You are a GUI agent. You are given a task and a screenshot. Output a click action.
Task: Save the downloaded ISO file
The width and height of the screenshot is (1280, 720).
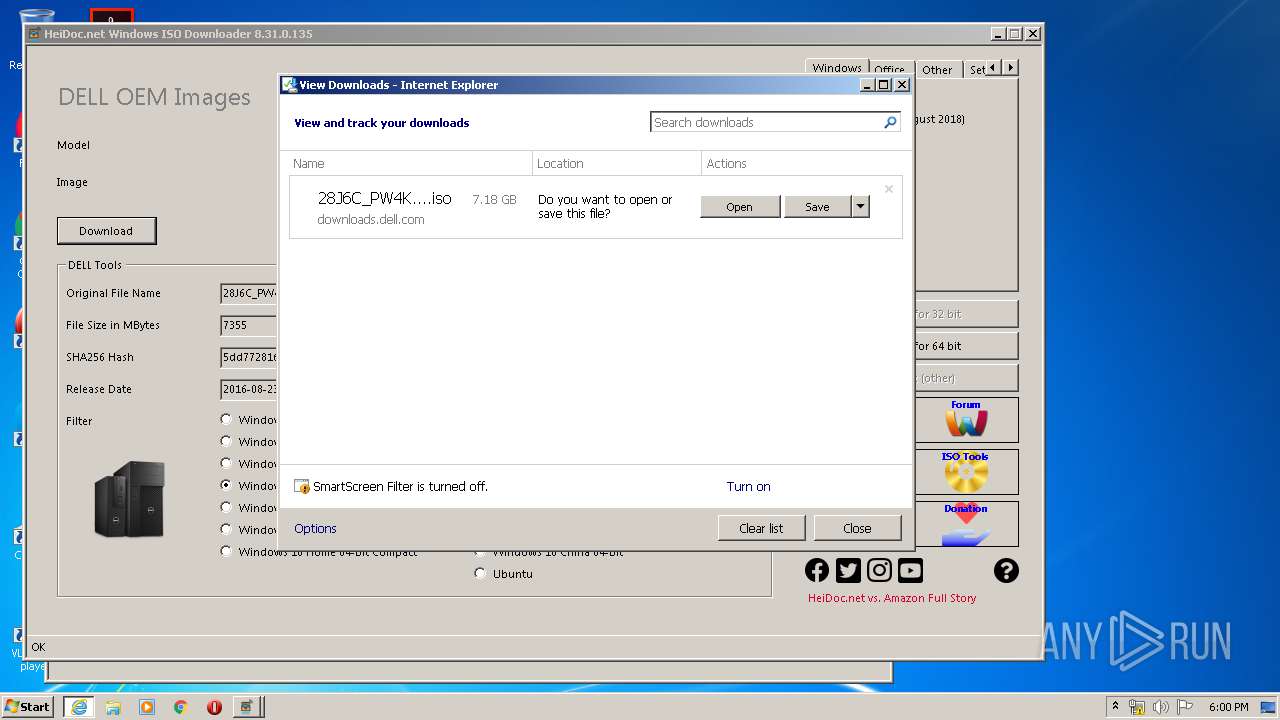[x=817, y=207]
